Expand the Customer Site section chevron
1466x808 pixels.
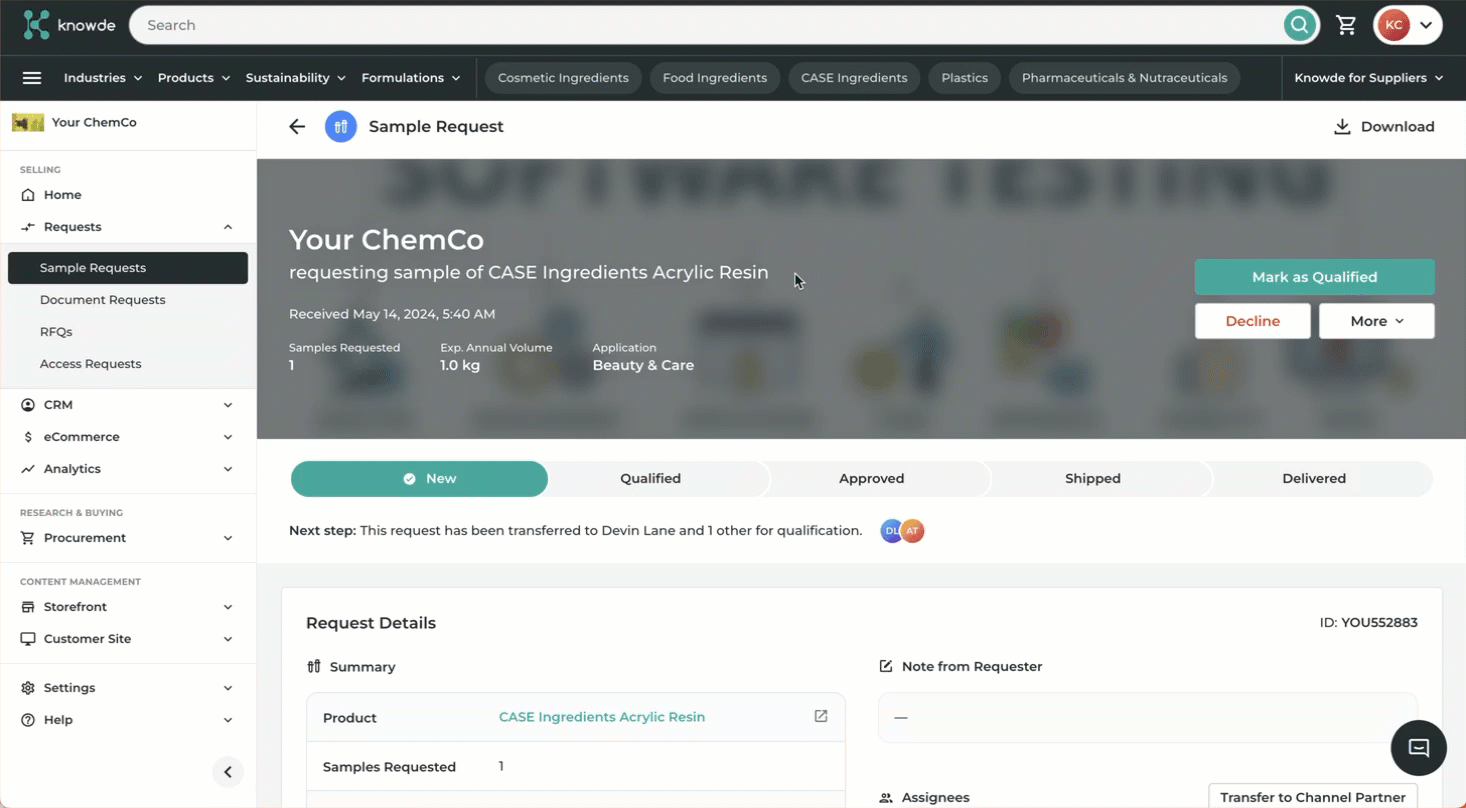click(x=228, y=639)
